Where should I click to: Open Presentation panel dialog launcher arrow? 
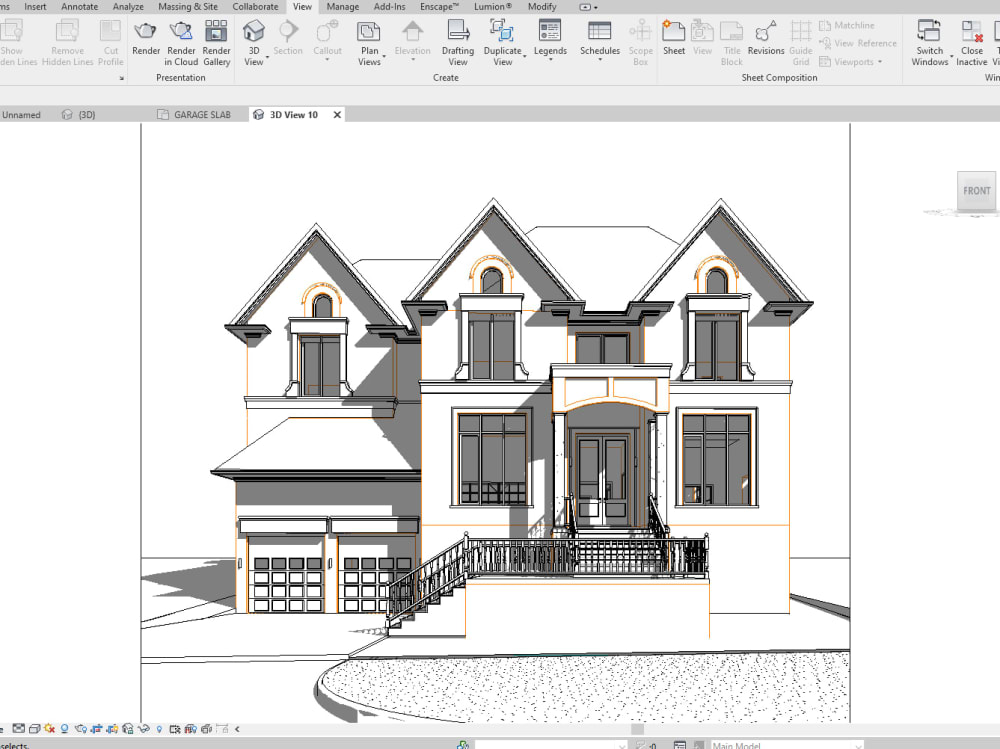point(122,78)
